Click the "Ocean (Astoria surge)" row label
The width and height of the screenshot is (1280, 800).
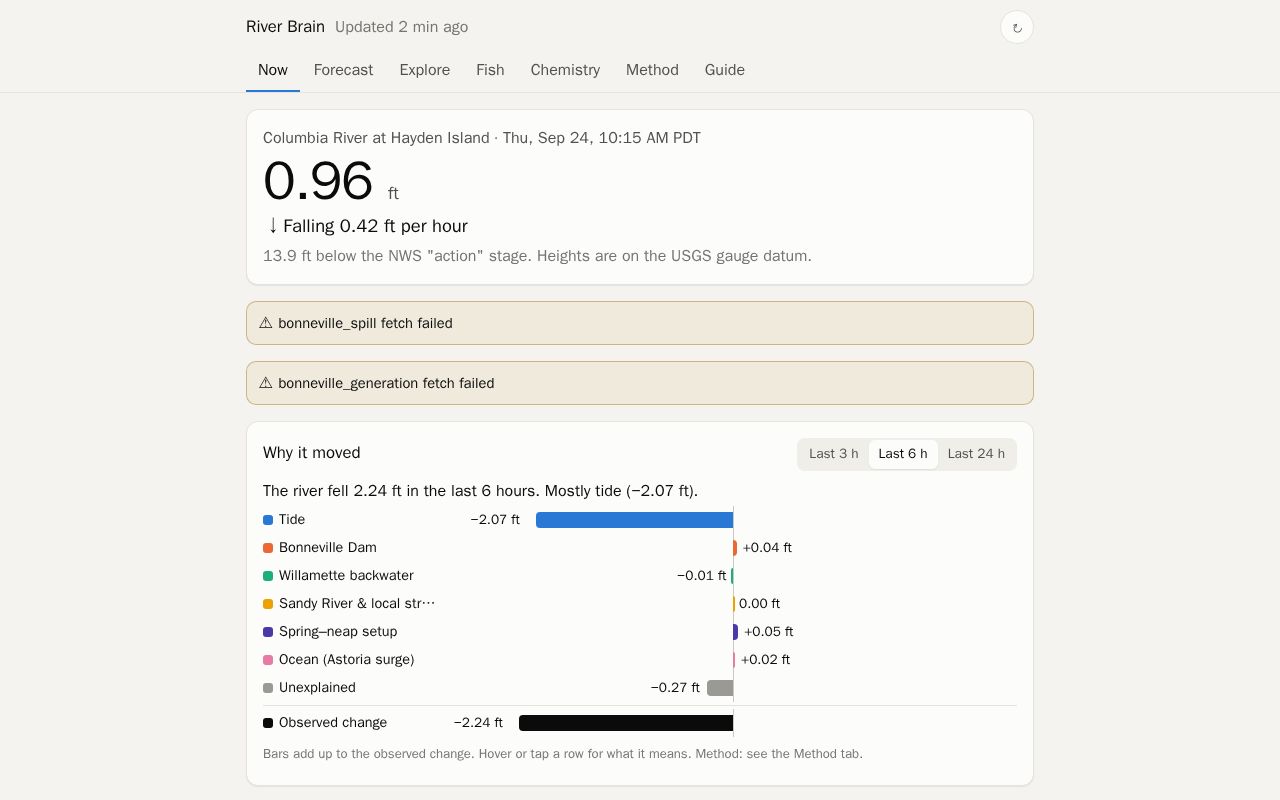coord(346,660)
